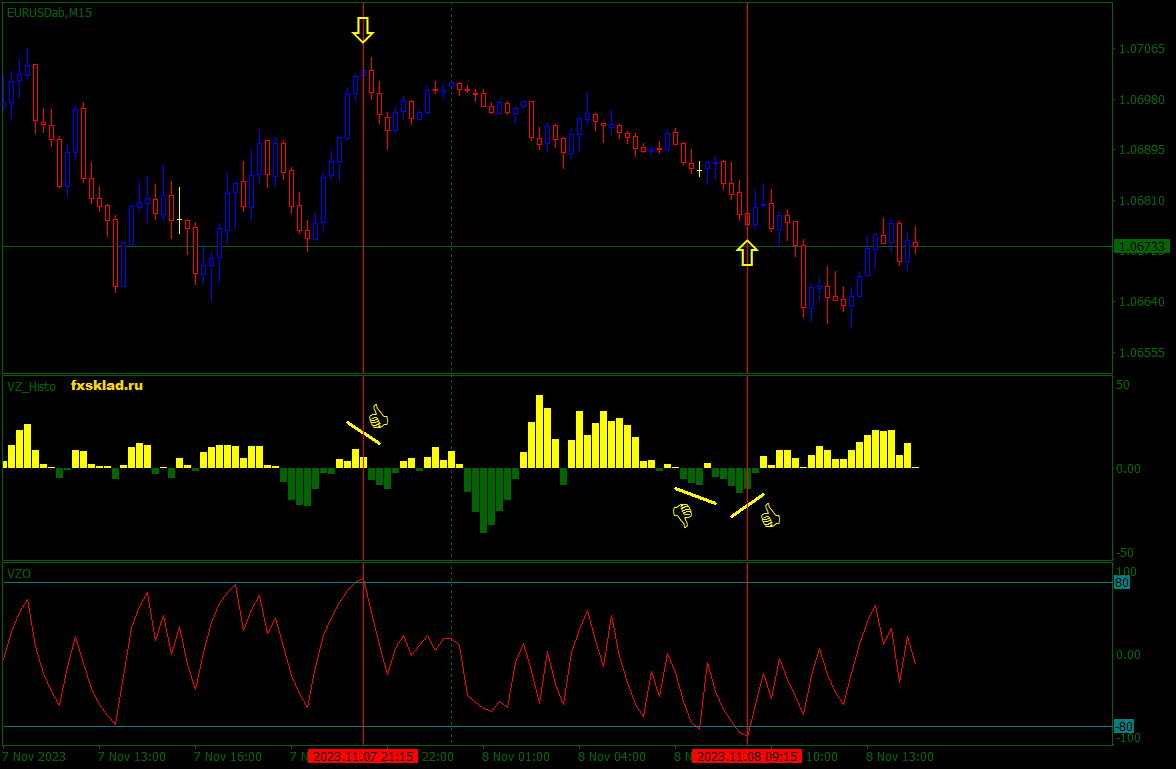Click the 8 Nov 01:00 time label

[x=516, y=756]
